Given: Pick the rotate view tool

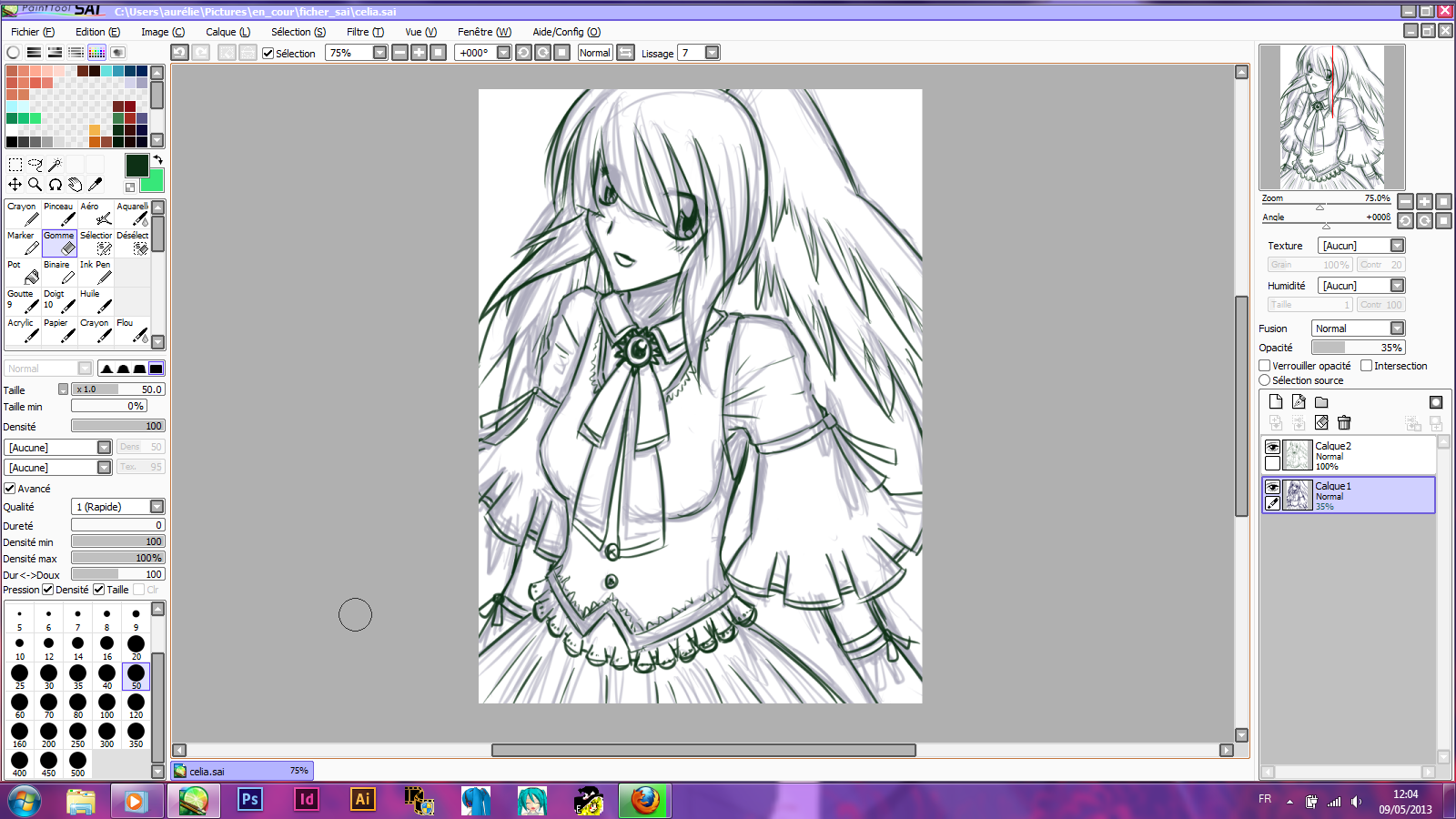Looking at the screenshot, I should [x=56, y=185].
